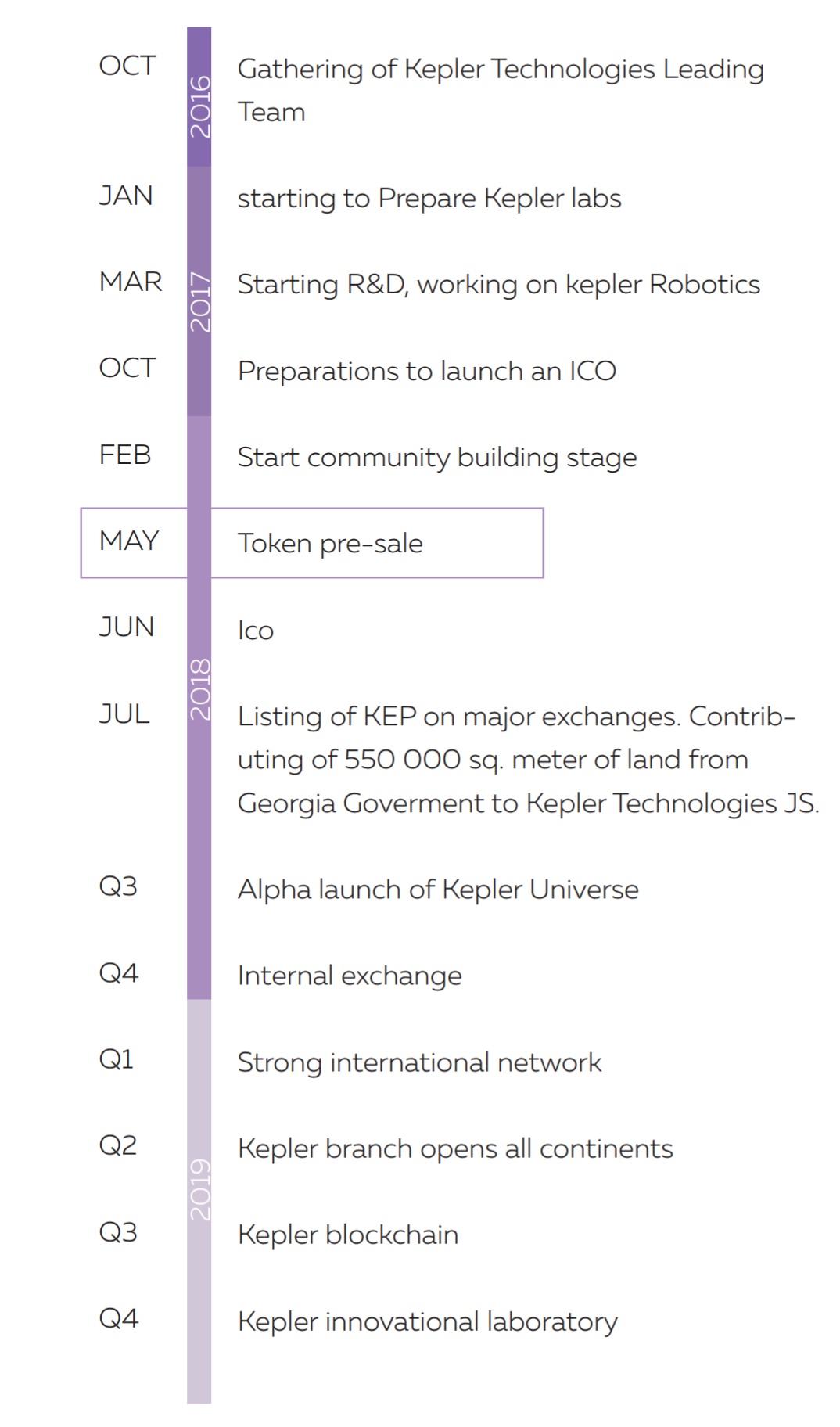This screenshot has width=840, height=1427.
Task: Select the 2019 year segment on timeline
Action: (x=200, y=1189)
